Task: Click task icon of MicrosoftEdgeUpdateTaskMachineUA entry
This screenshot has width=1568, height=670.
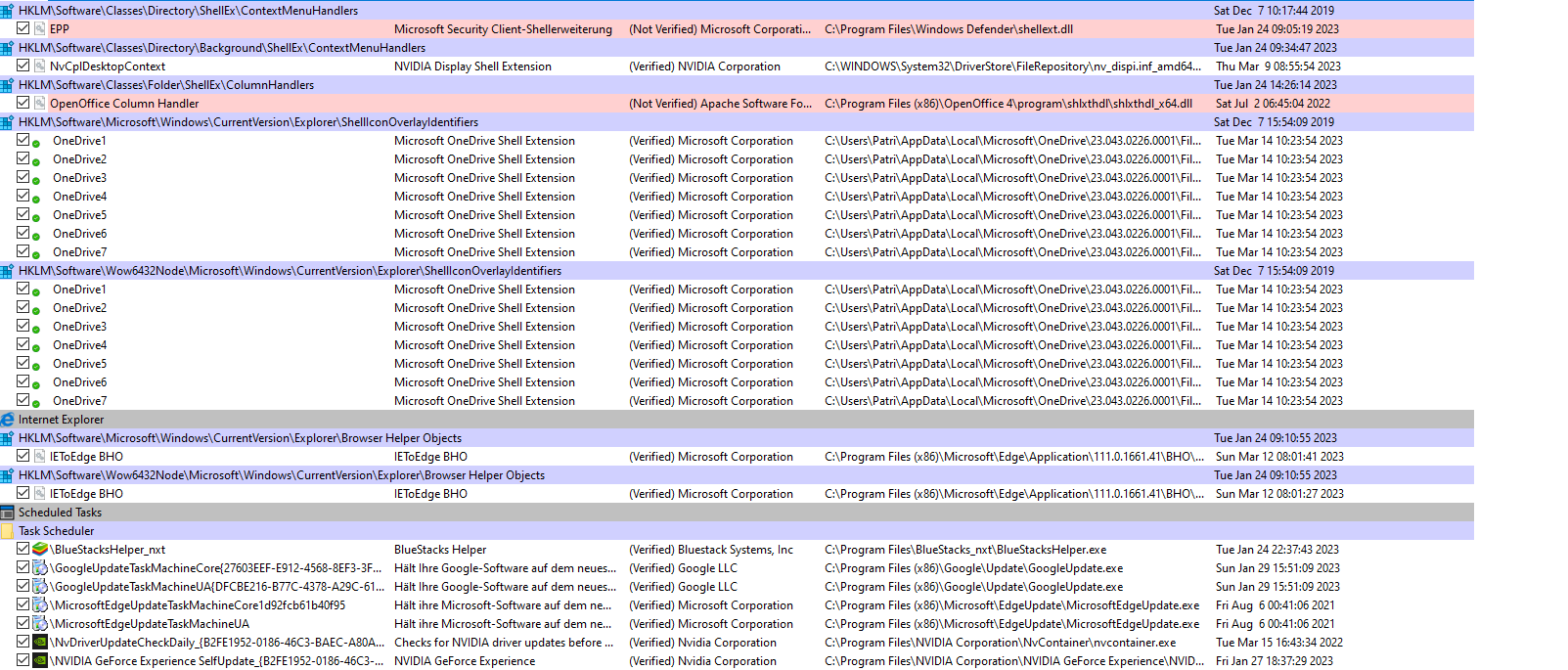Action: pyautogui.click(x=40, y=624)
